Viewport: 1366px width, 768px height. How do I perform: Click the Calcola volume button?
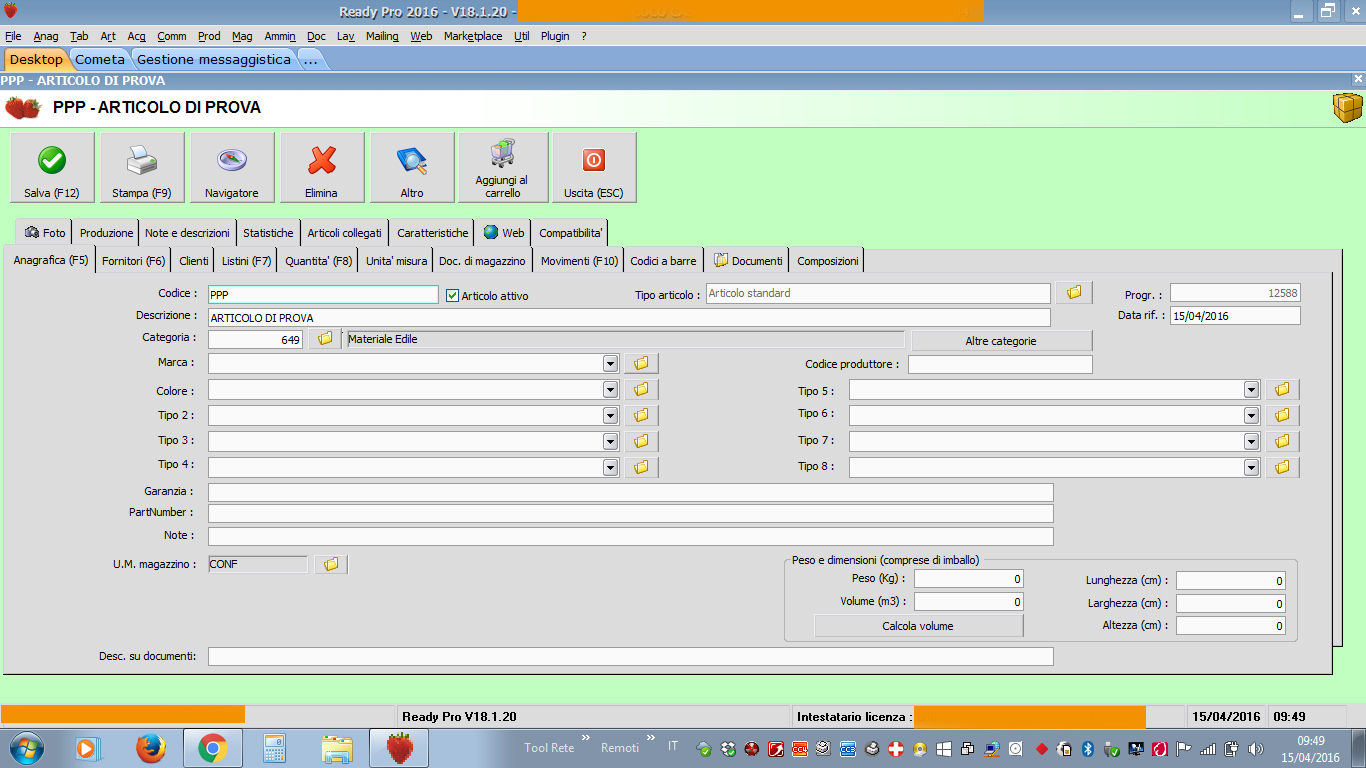click(x=918, y=626)
